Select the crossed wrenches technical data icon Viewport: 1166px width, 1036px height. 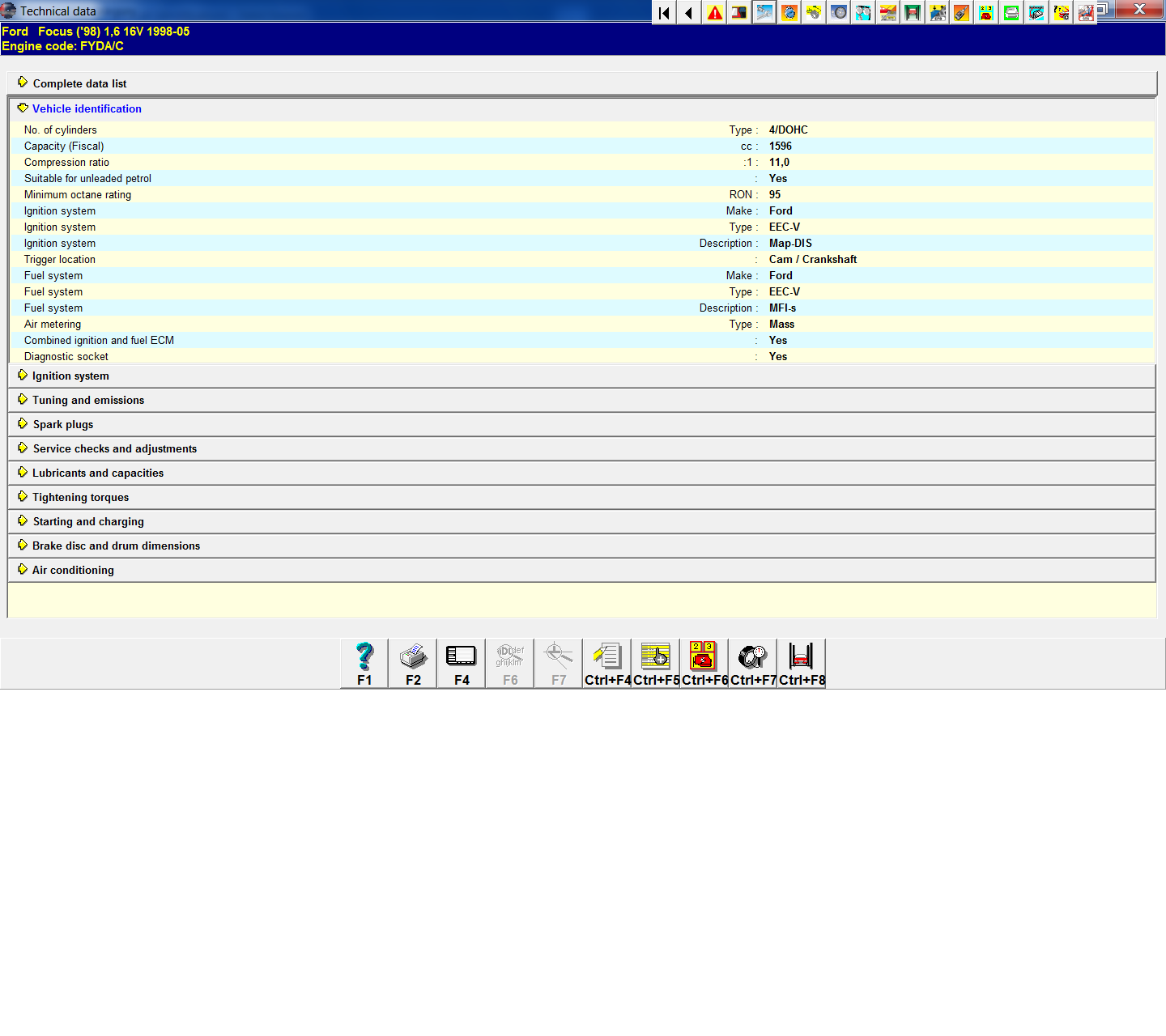click(x=764, y=12)
